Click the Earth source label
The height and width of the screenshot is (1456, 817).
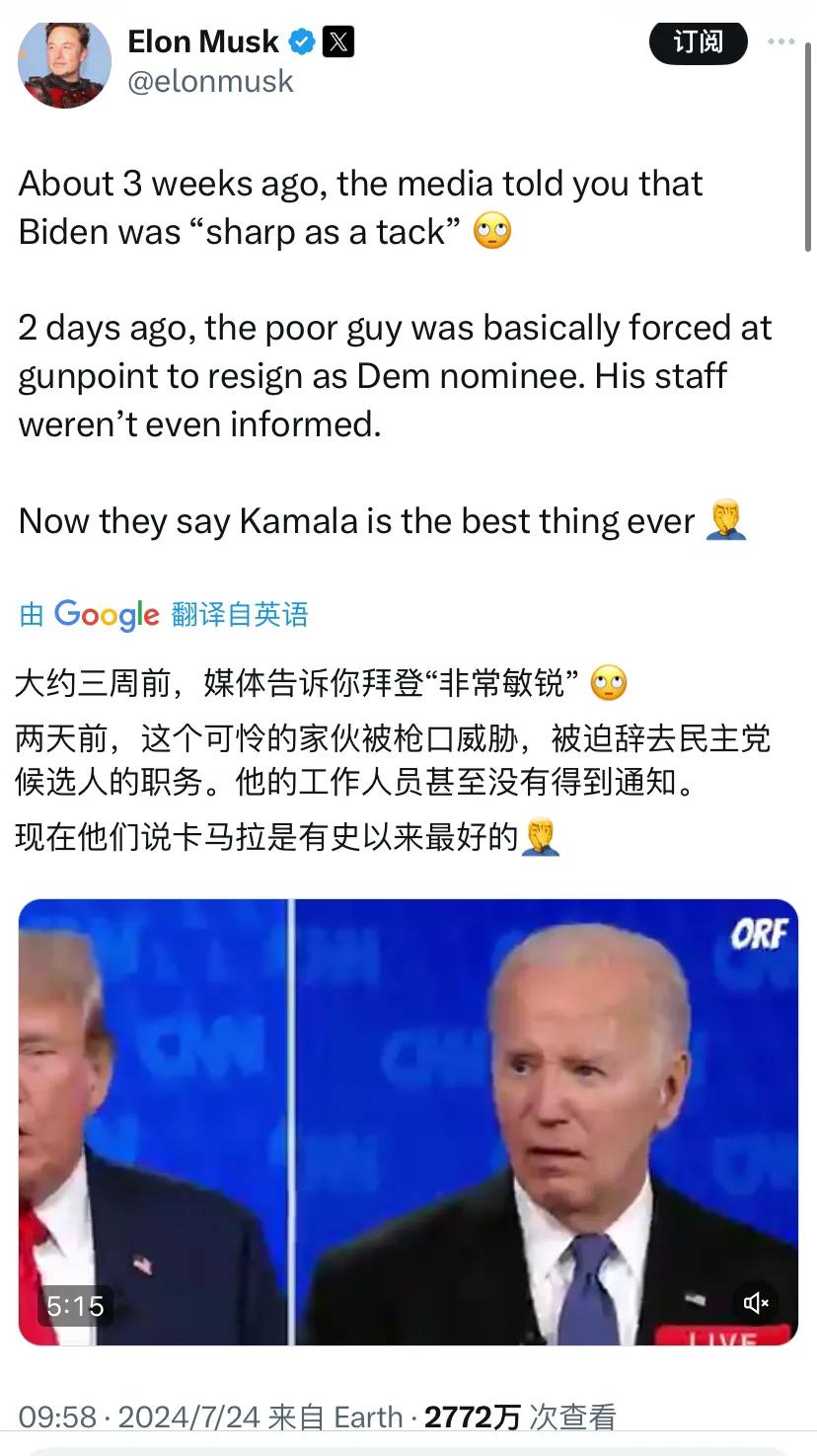(x=368, y=1418)
